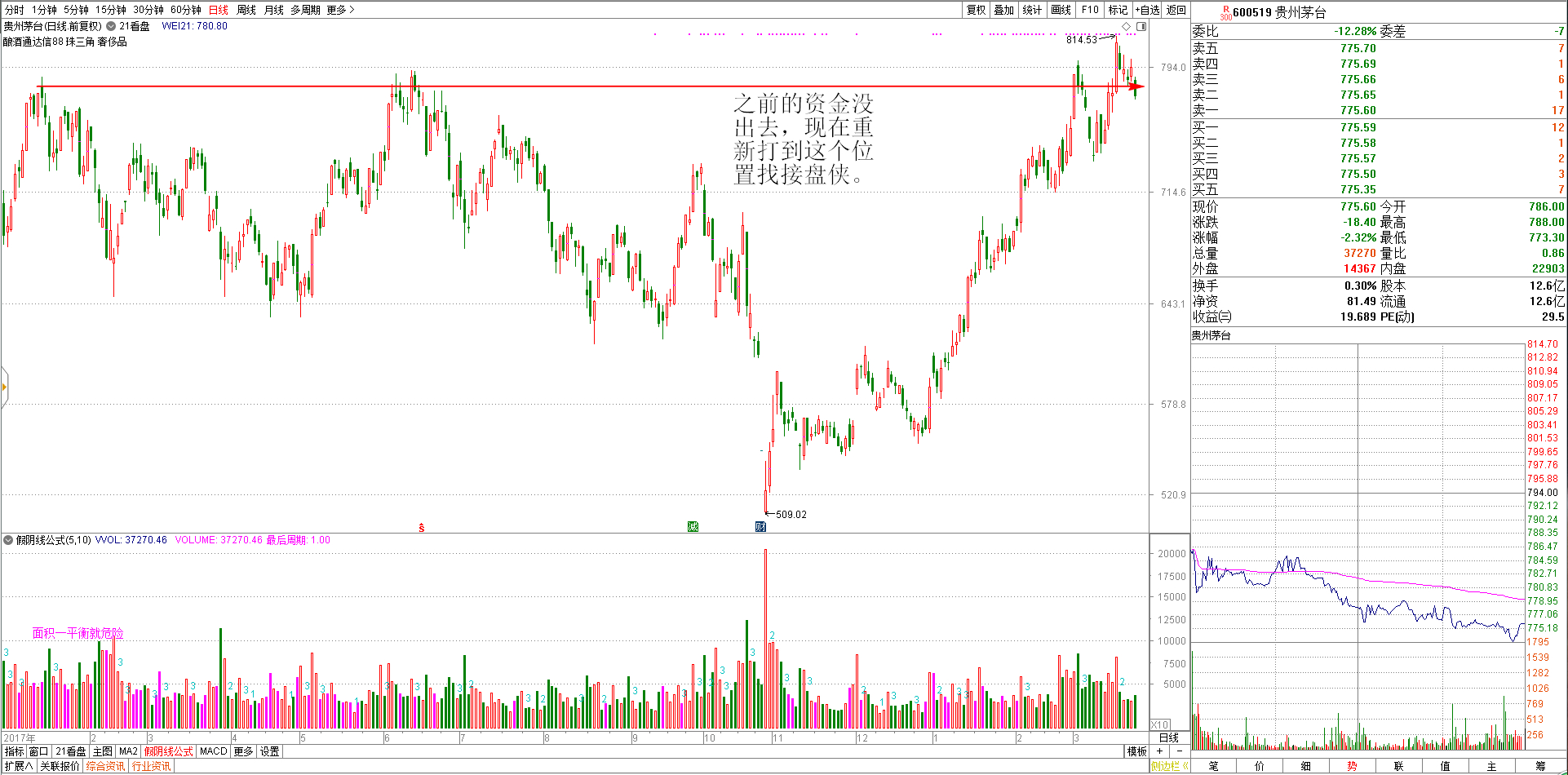The width and height of the screenshot is (1568, 775).
Task: Open F10 company info
Action: 1090,10
